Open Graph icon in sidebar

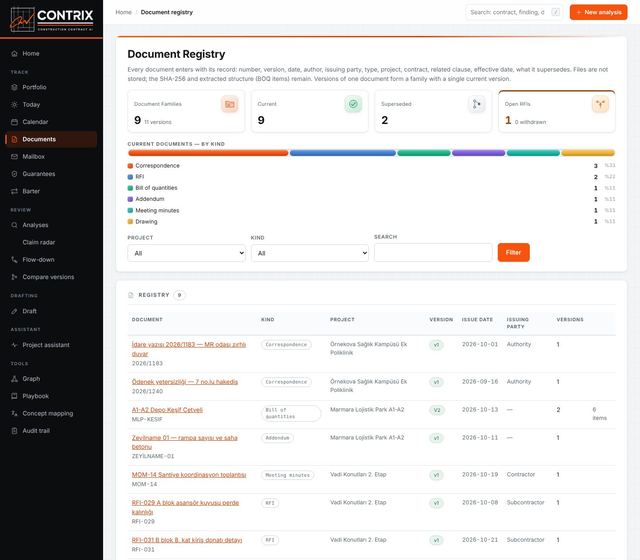pyautogui.click(x=14, y=379)
